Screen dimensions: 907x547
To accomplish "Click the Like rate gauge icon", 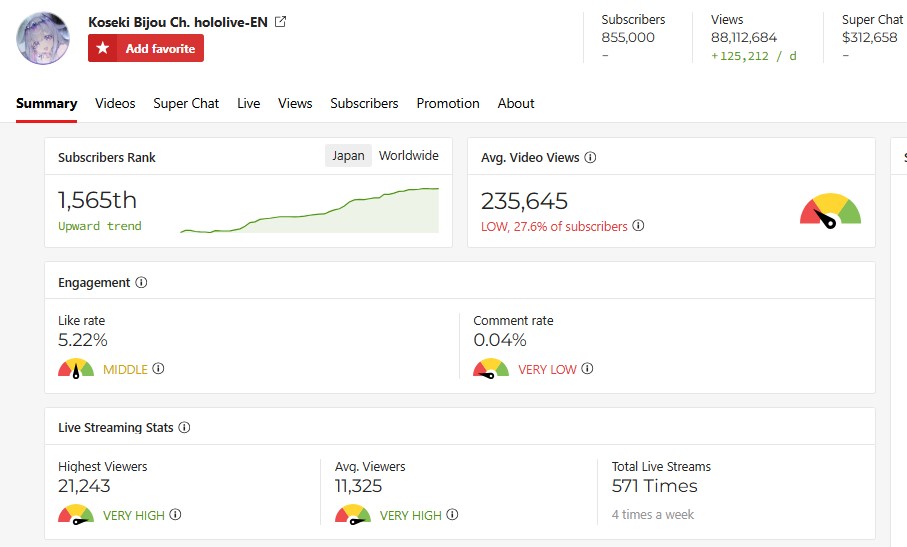I will pos(76,368).
